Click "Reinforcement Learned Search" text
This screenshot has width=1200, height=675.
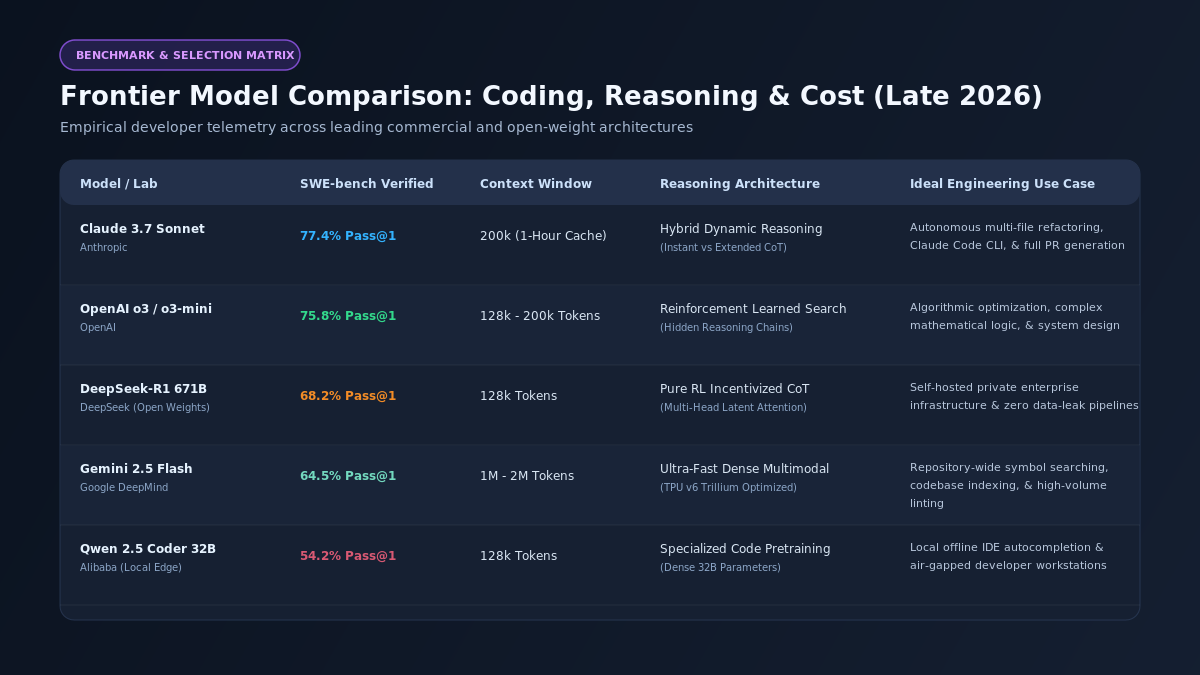pyautogui.click(x=753, y=309)
